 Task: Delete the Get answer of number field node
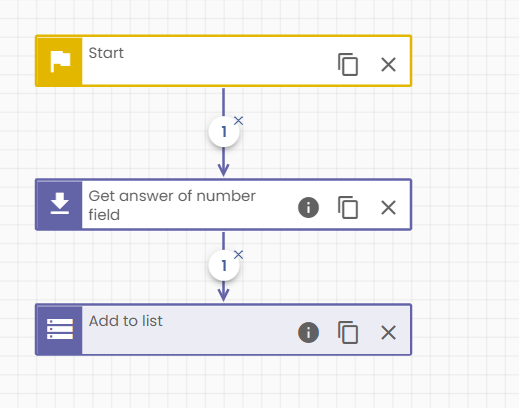point(388,207)
